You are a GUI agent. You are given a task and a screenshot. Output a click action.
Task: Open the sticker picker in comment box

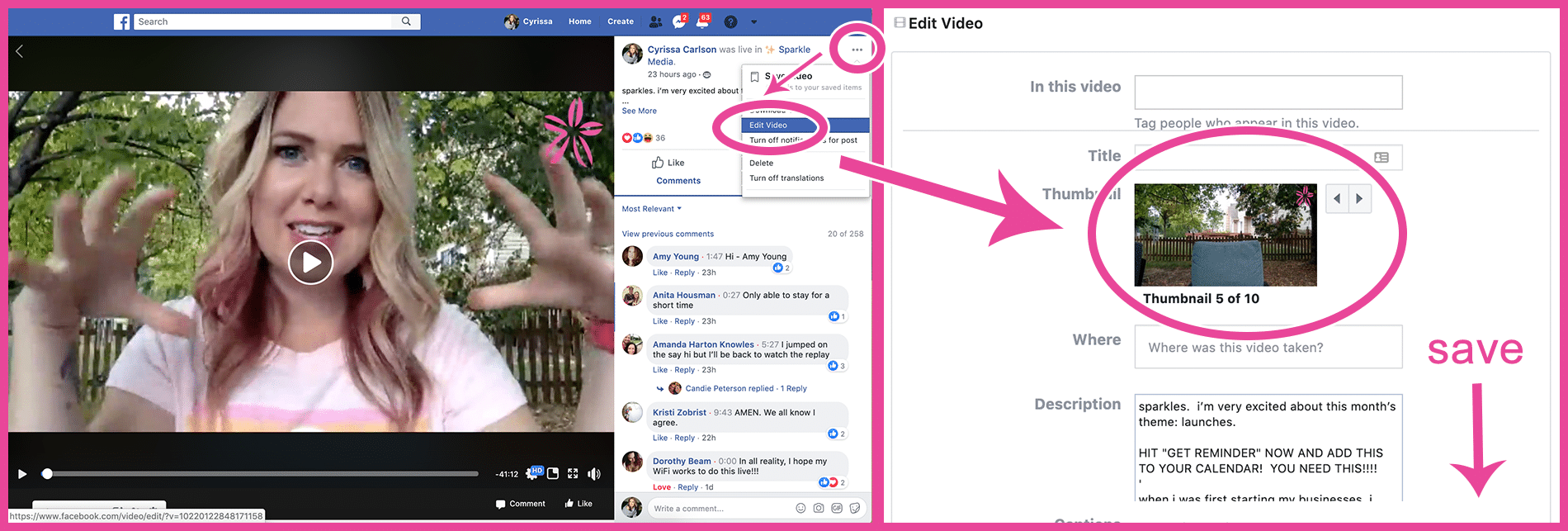tap(855, 509)
